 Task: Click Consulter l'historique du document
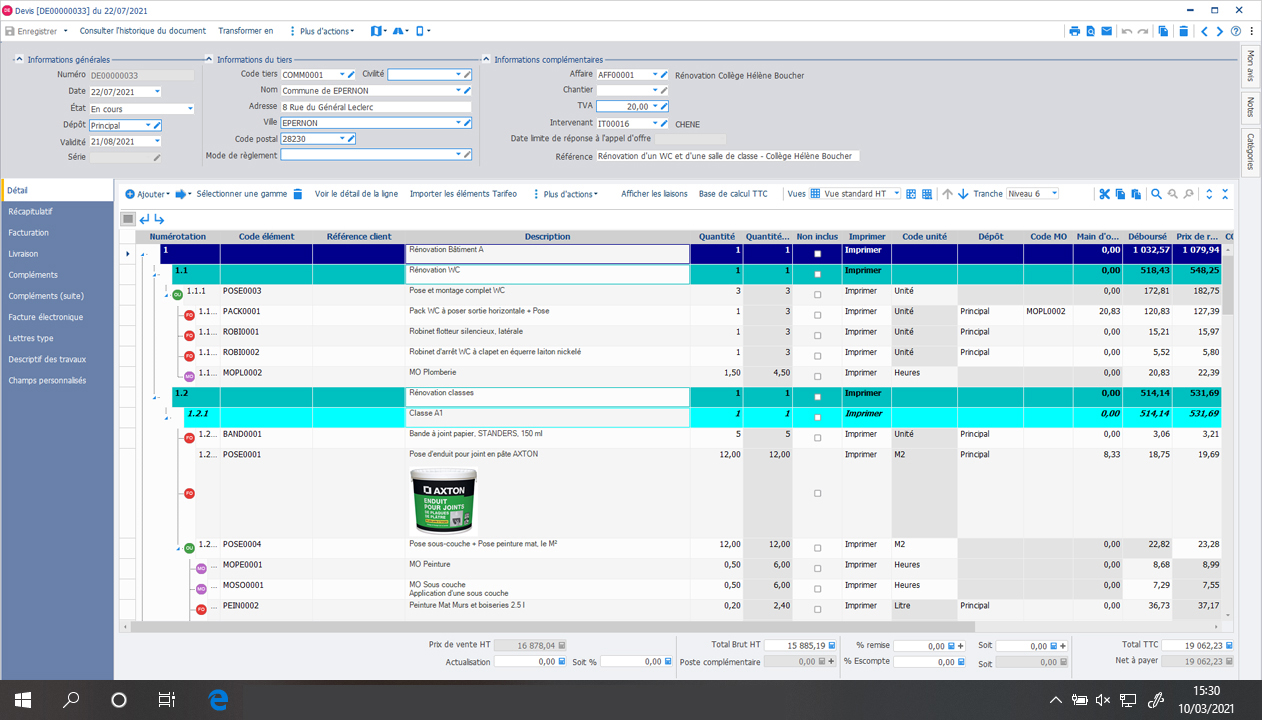click(143, 31)
